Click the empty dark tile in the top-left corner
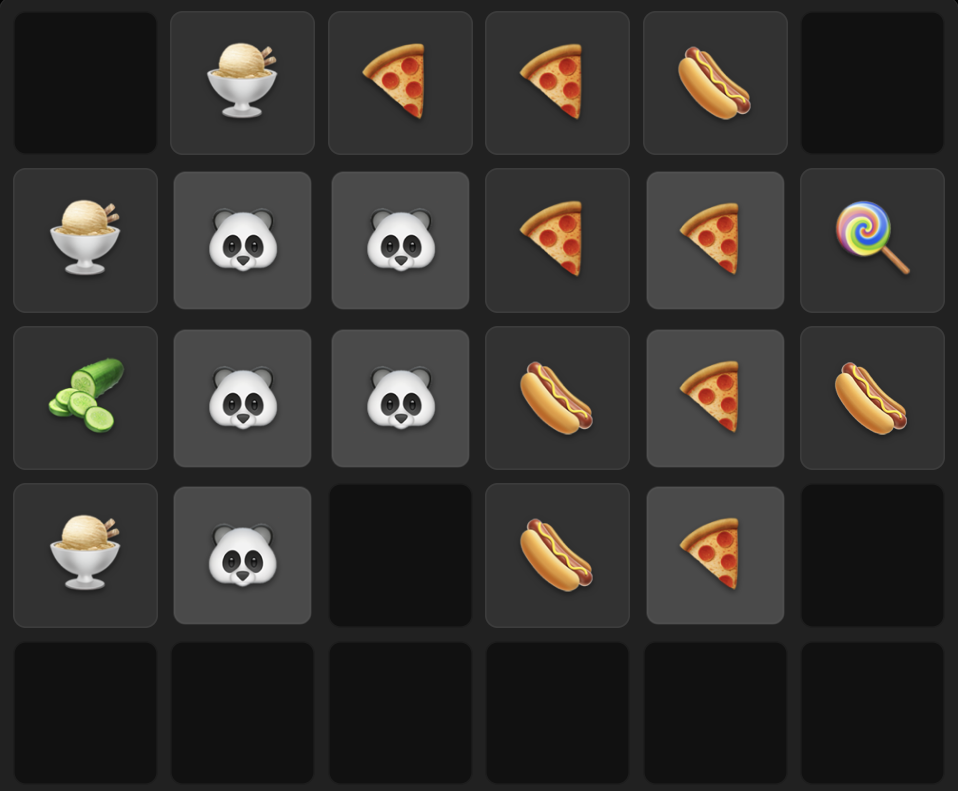Image resolution: width=958 pixels, height=791 pixels. coord(86,82)
